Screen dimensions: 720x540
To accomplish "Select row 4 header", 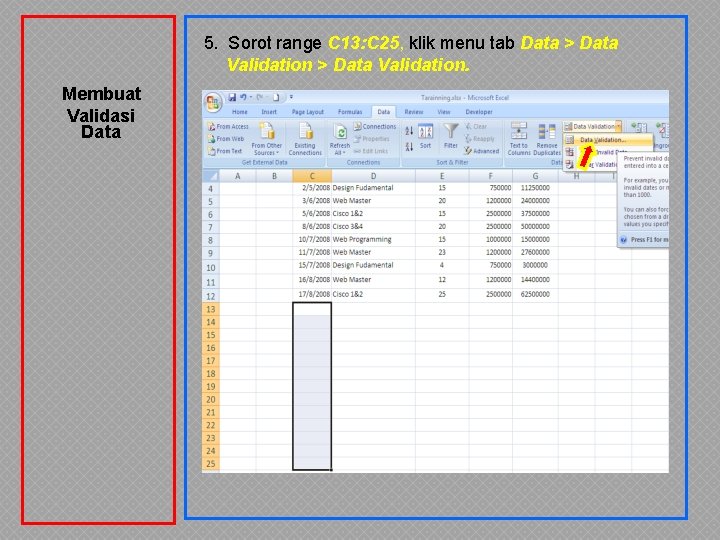I will point(210,189).
